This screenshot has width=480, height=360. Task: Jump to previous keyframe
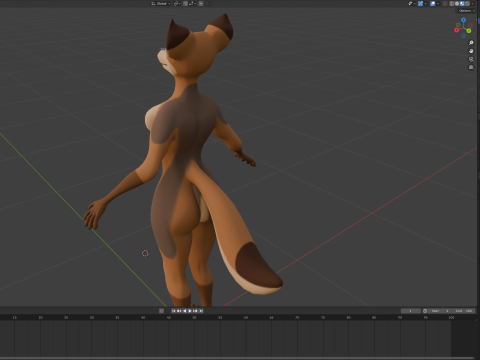(x=179, y=311)
